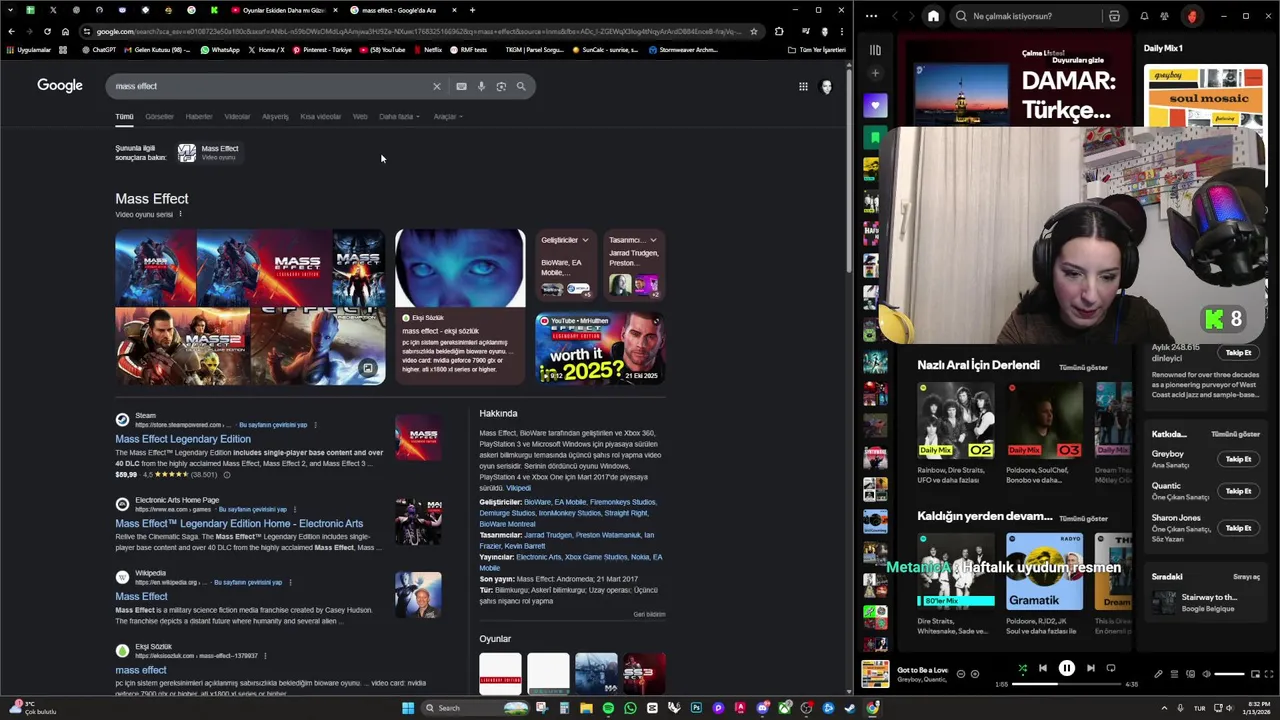Show hidden icons in the system tray
The image size is (1280, 720).
(1164, 708)
